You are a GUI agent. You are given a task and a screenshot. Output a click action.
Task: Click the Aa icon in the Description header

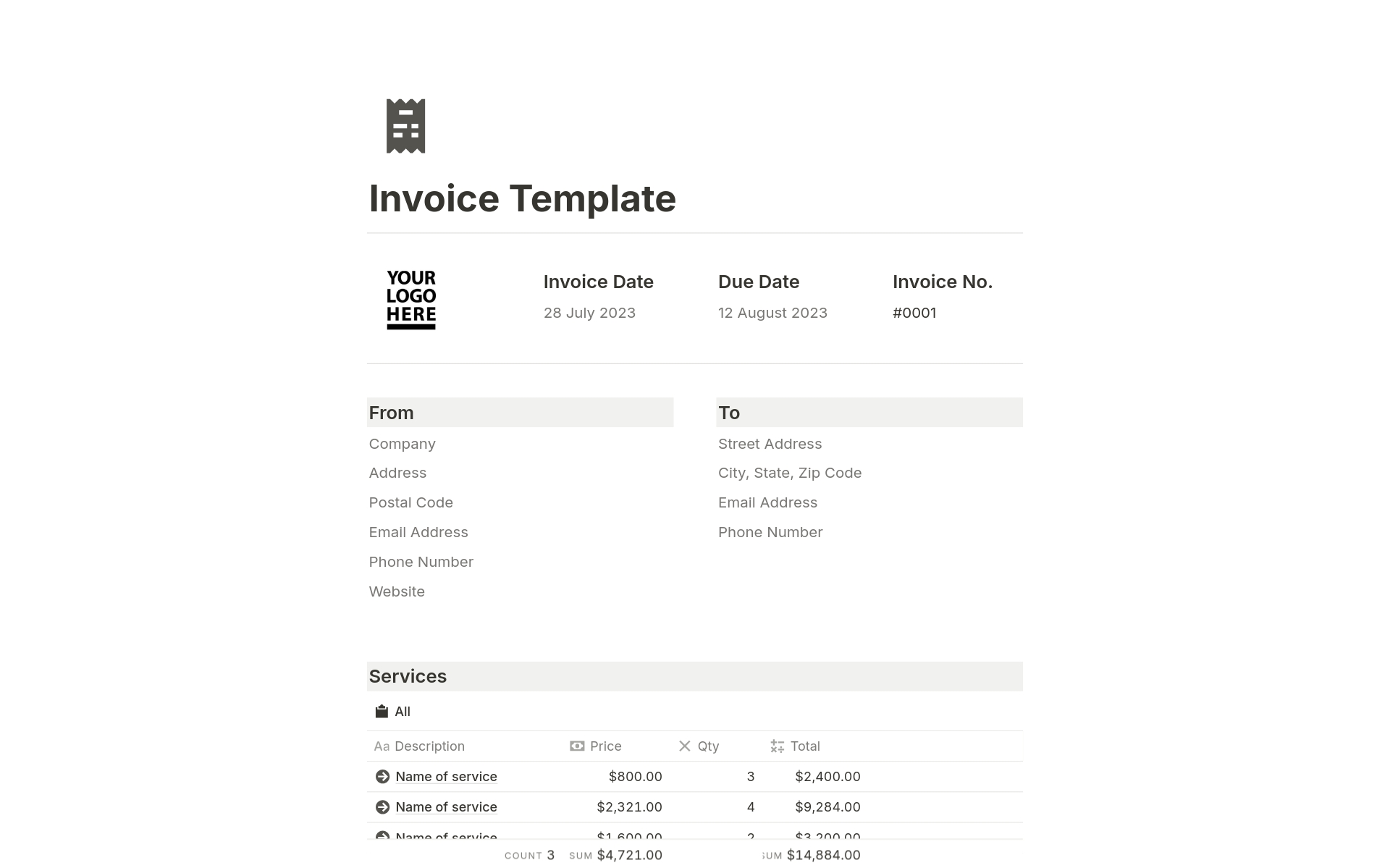(x=381, y=746)
